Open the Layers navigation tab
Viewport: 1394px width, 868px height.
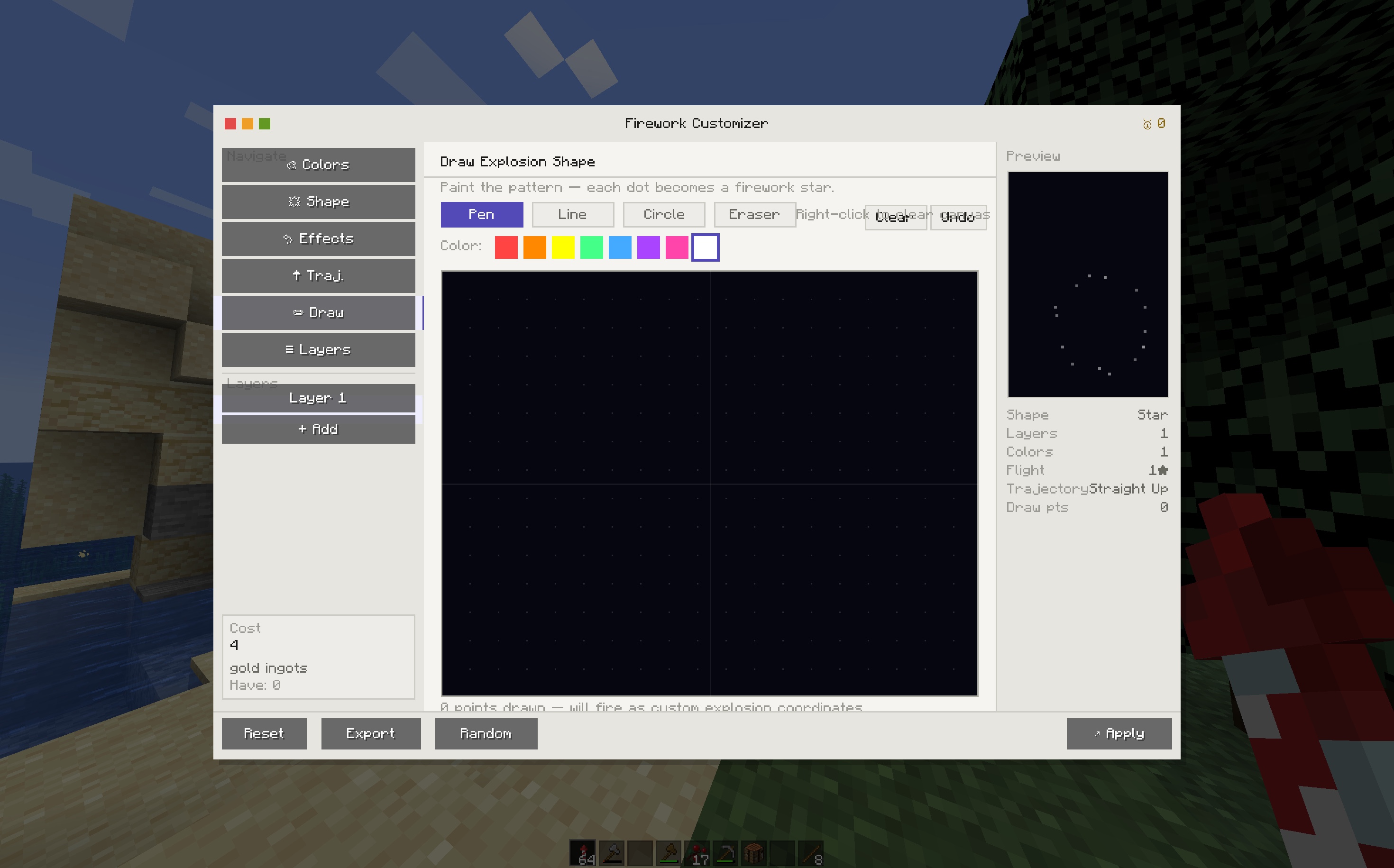tap(319, 349)
